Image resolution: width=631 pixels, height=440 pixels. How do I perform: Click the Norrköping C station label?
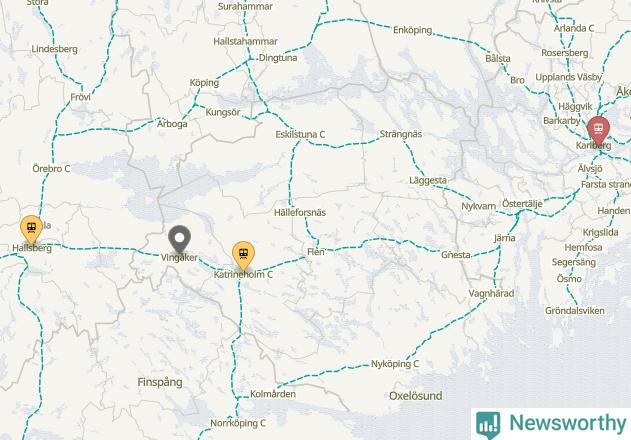(238, 423)
